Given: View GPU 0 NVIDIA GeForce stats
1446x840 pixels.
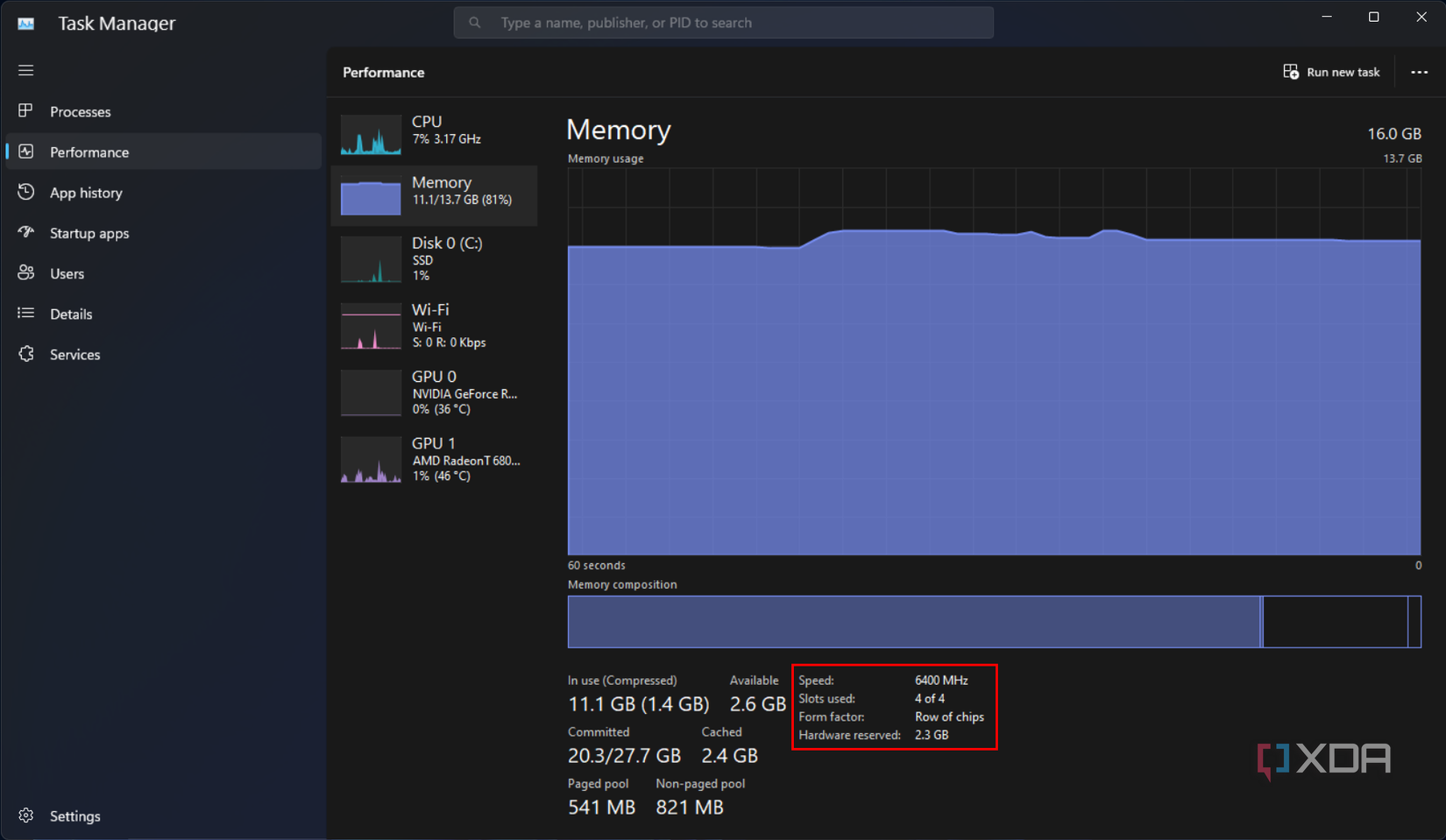Looking at the screenshot, I should coord(436,392).
